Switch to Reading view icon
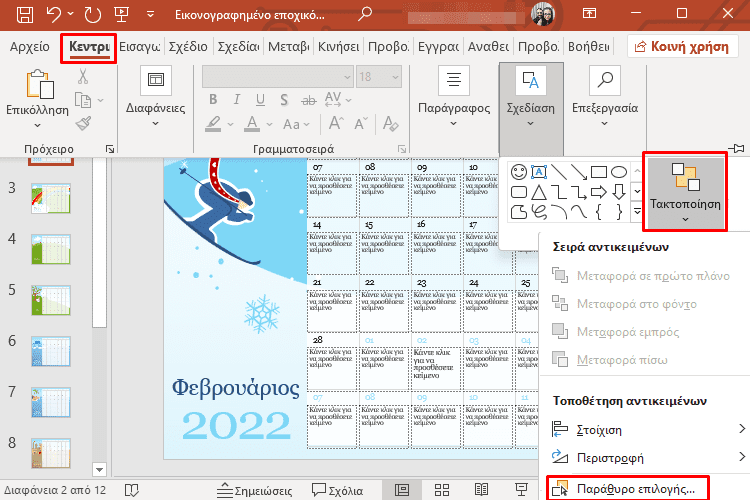750x500 pixels. click(481, 490)
